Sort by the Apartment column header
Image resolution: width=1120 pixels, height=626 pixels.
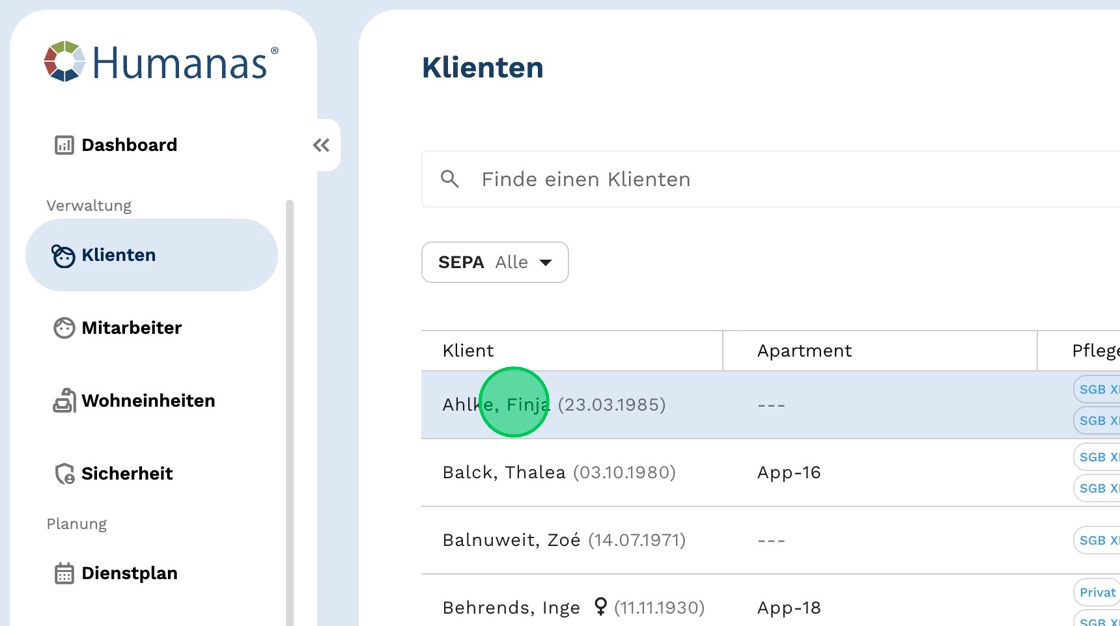pos(804,351)
